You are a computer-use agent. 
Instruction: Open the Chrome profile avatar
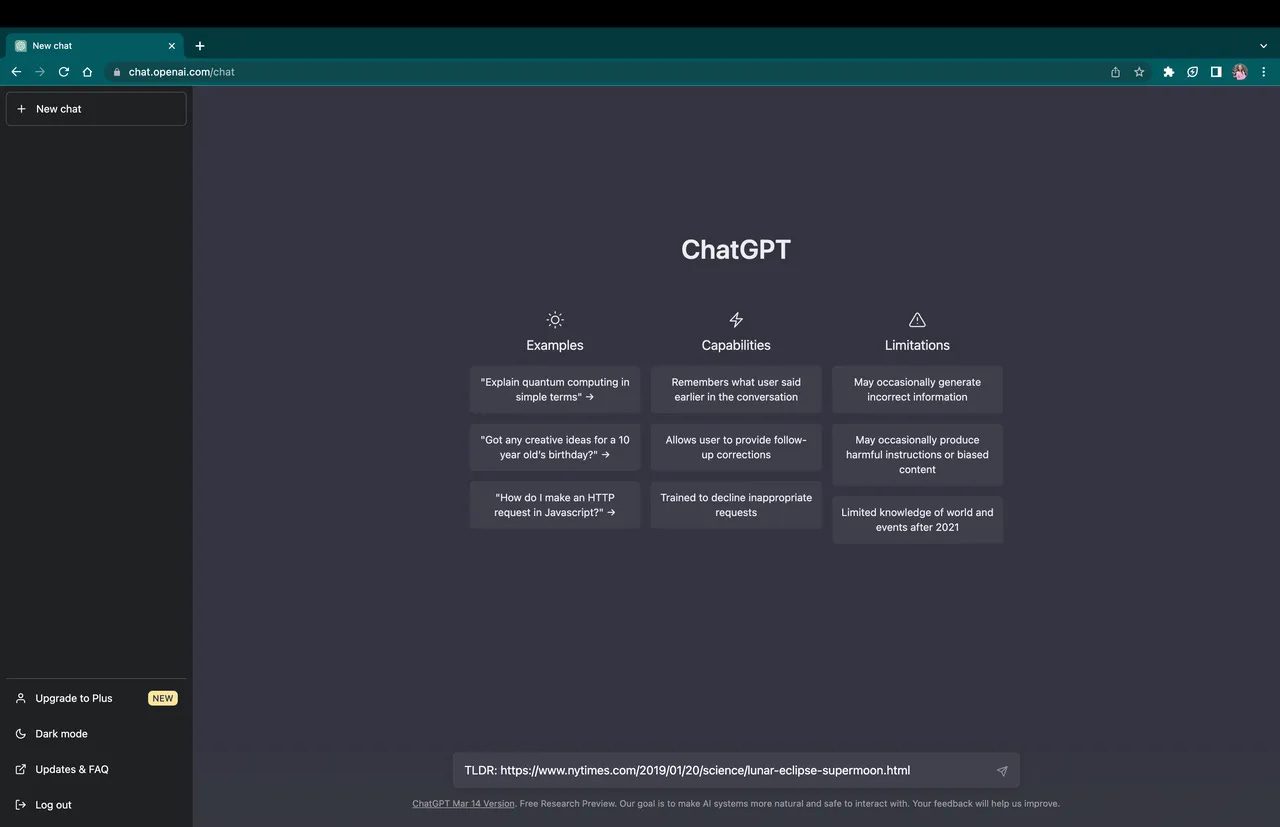(1240, 72)
